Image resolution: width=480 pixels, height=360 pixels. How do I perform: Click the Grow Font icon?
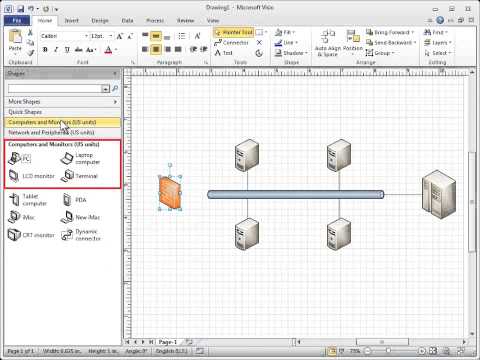click(x=120, y=36)
